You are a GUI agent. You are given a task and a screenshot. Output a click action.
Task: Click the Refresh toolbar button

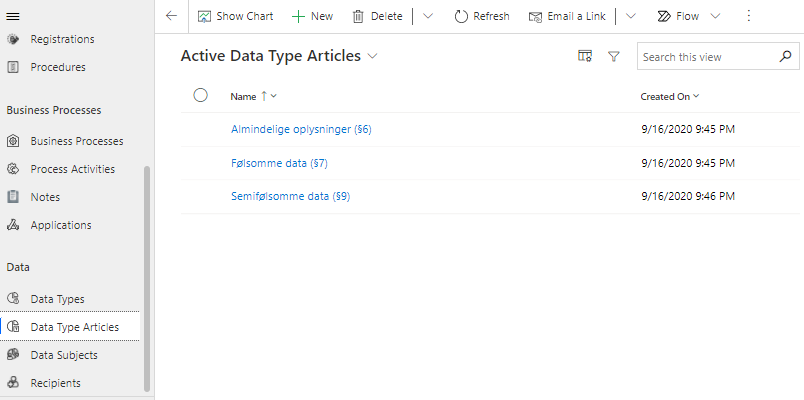click(481, 16)
